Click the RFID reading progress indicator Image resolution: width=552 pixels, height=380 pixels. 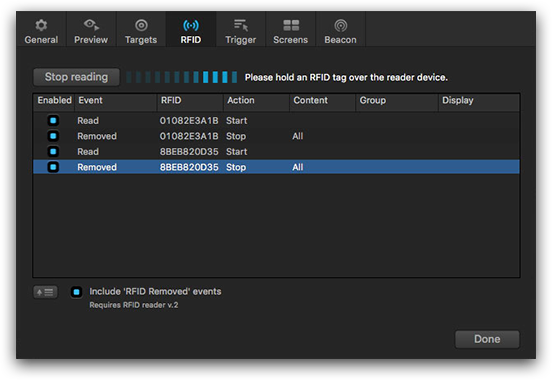click(x=181, y=77)
